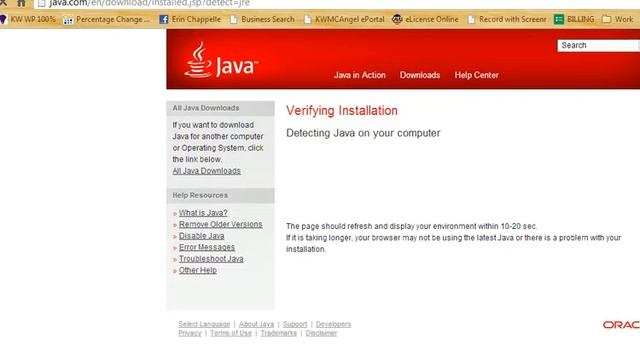Open the Other Help link
The image size is (640, 360).
click(x=198, y=270)
